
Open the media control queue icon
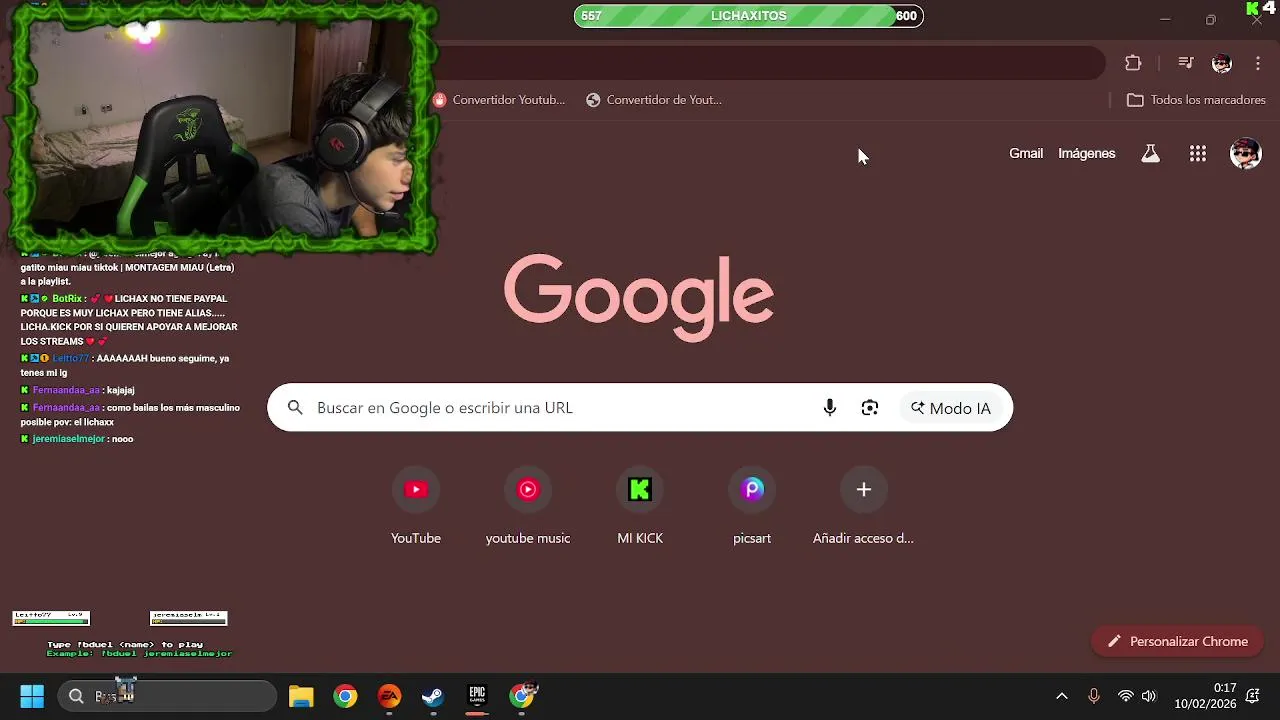point(1186,63)
